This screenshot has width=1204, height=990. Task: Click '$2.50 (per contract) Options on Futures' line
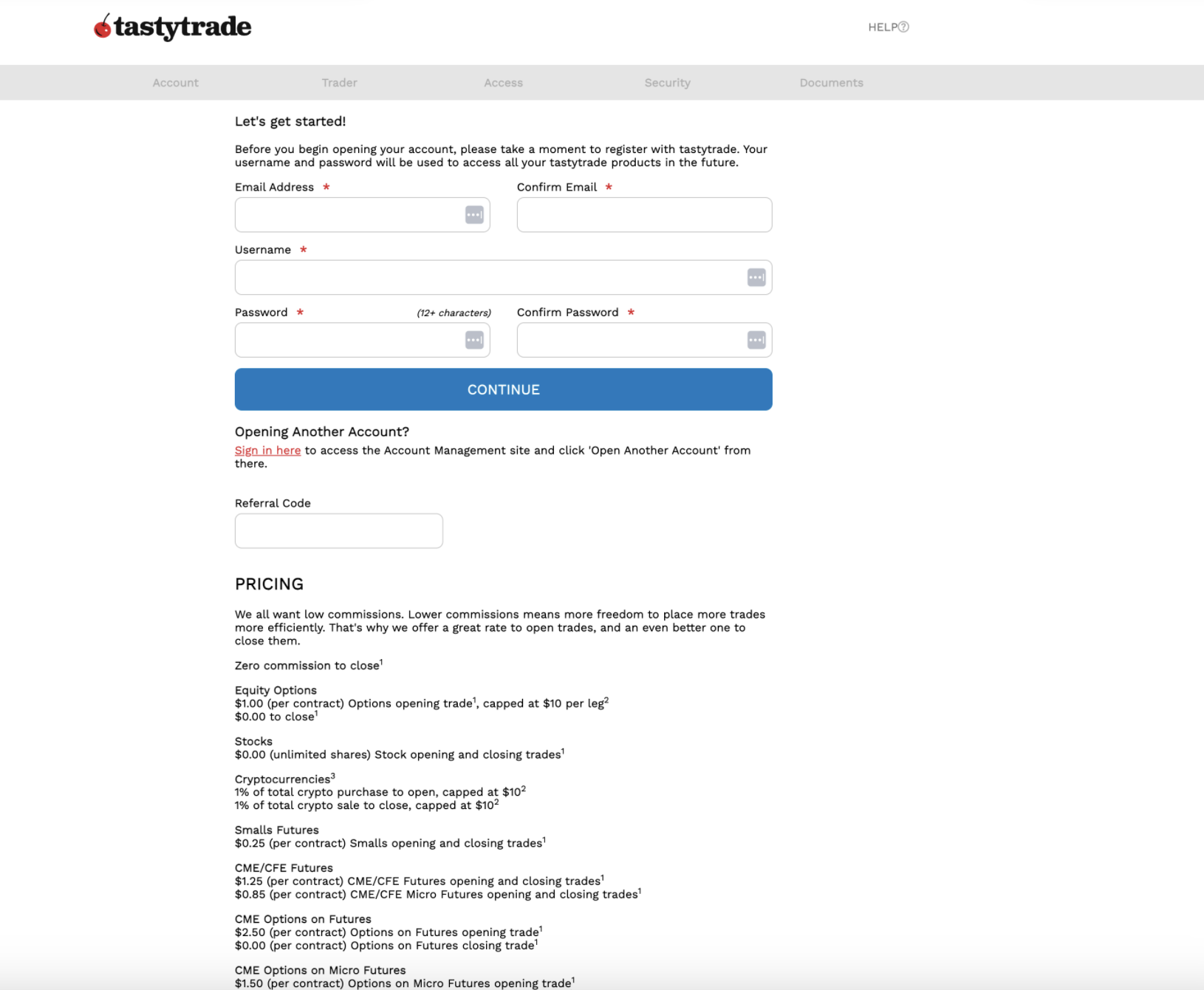point(389,932)
